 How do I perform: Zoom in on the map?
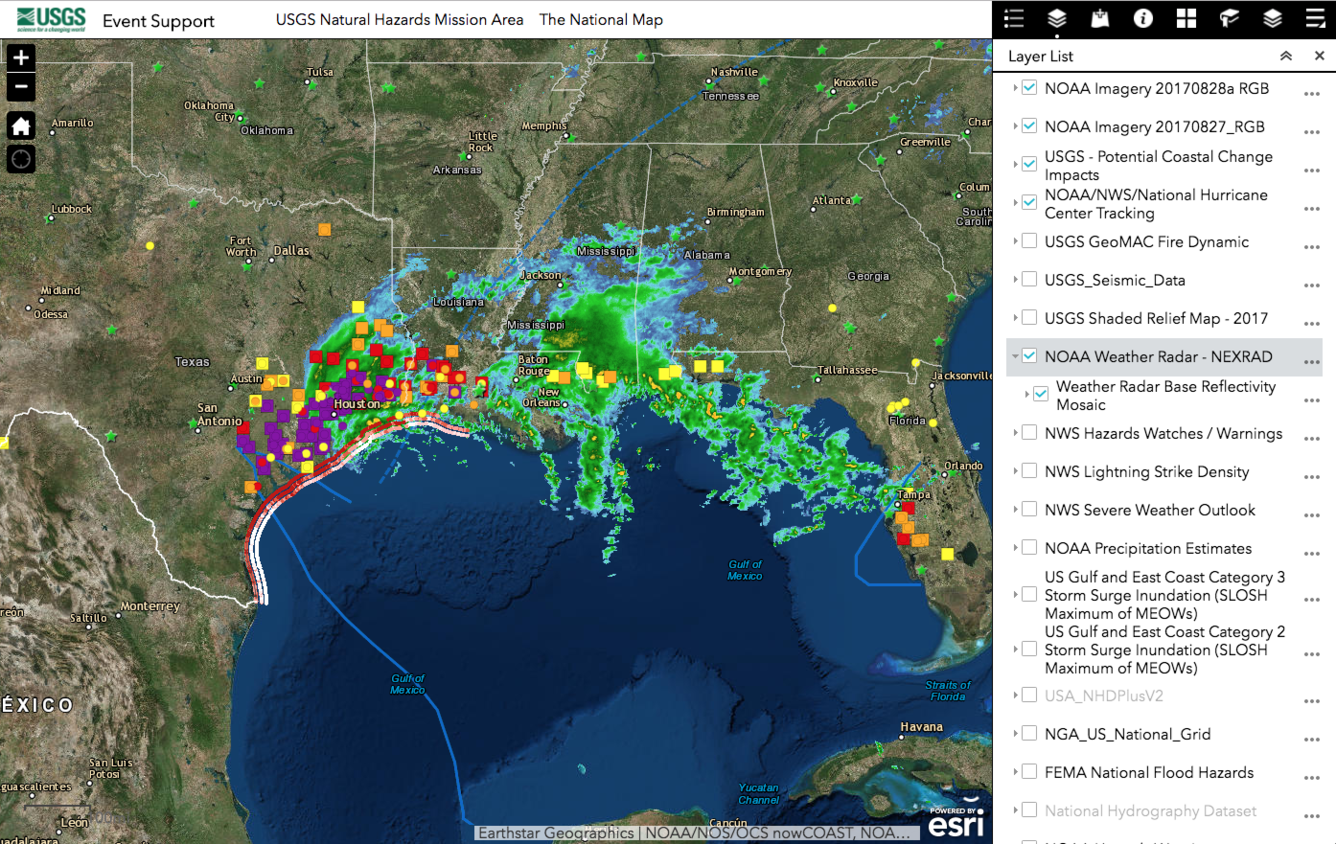coord(21,58)
